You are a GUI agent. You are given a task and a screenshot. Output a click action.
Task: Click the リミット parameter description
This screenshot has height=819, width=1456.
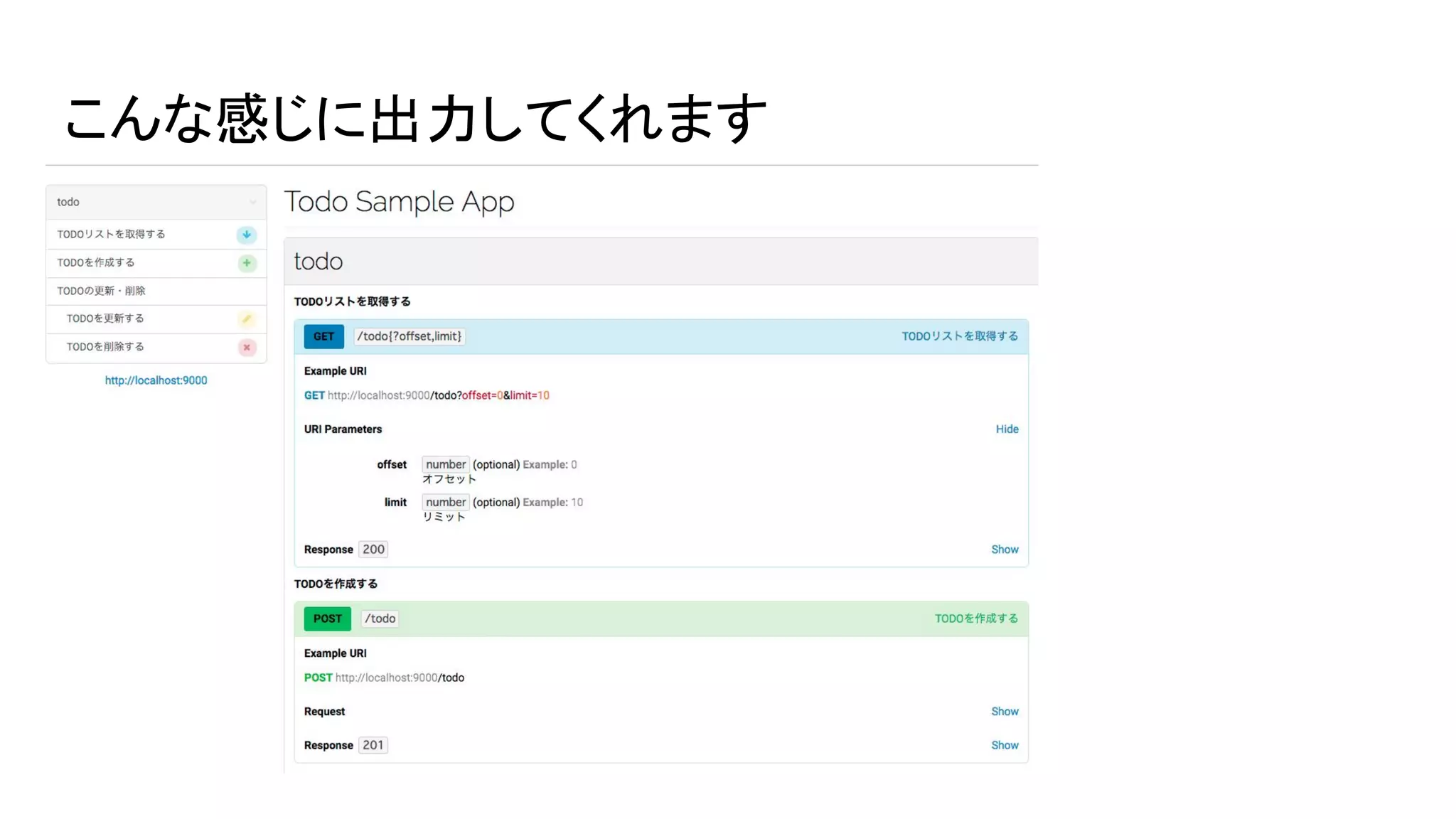(444, 517)
